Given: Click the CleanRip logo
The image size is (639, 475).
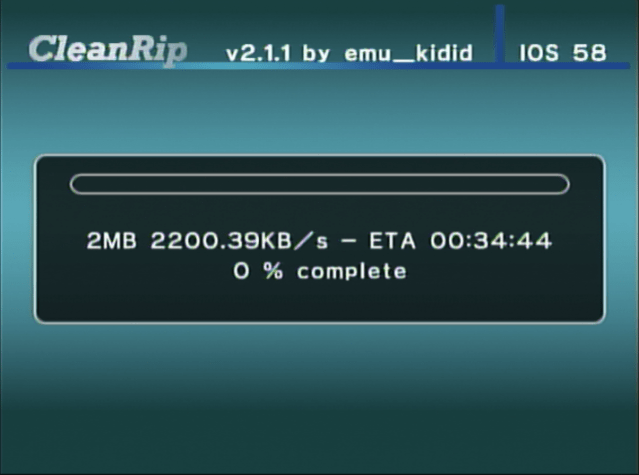Looking at the screenshot, I should pos(108,51).
